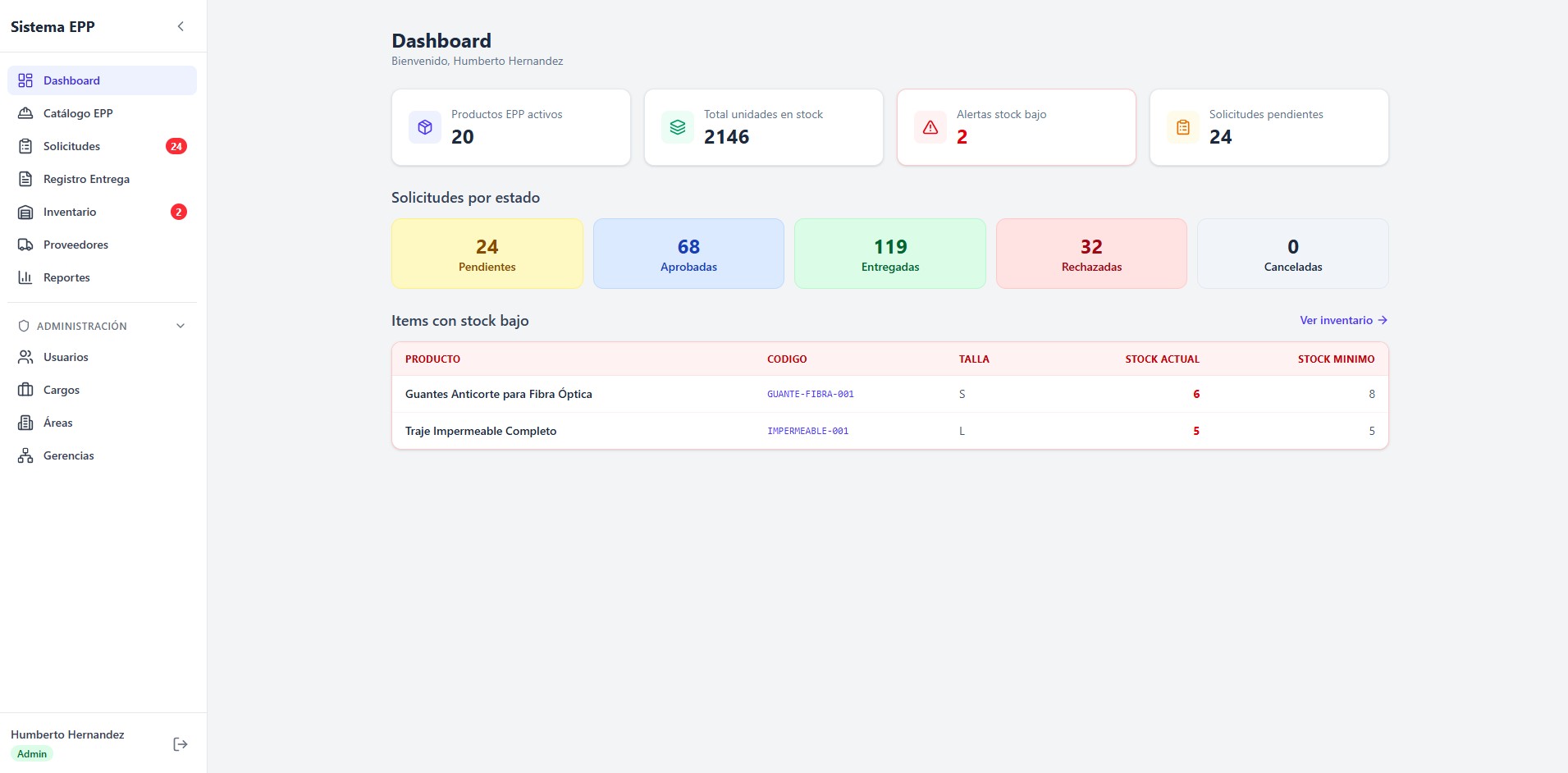Open the Inventario icon in sidebar
Image resolution: width=1568 pixels, height=773 pixels.
(x=25, y=211)
